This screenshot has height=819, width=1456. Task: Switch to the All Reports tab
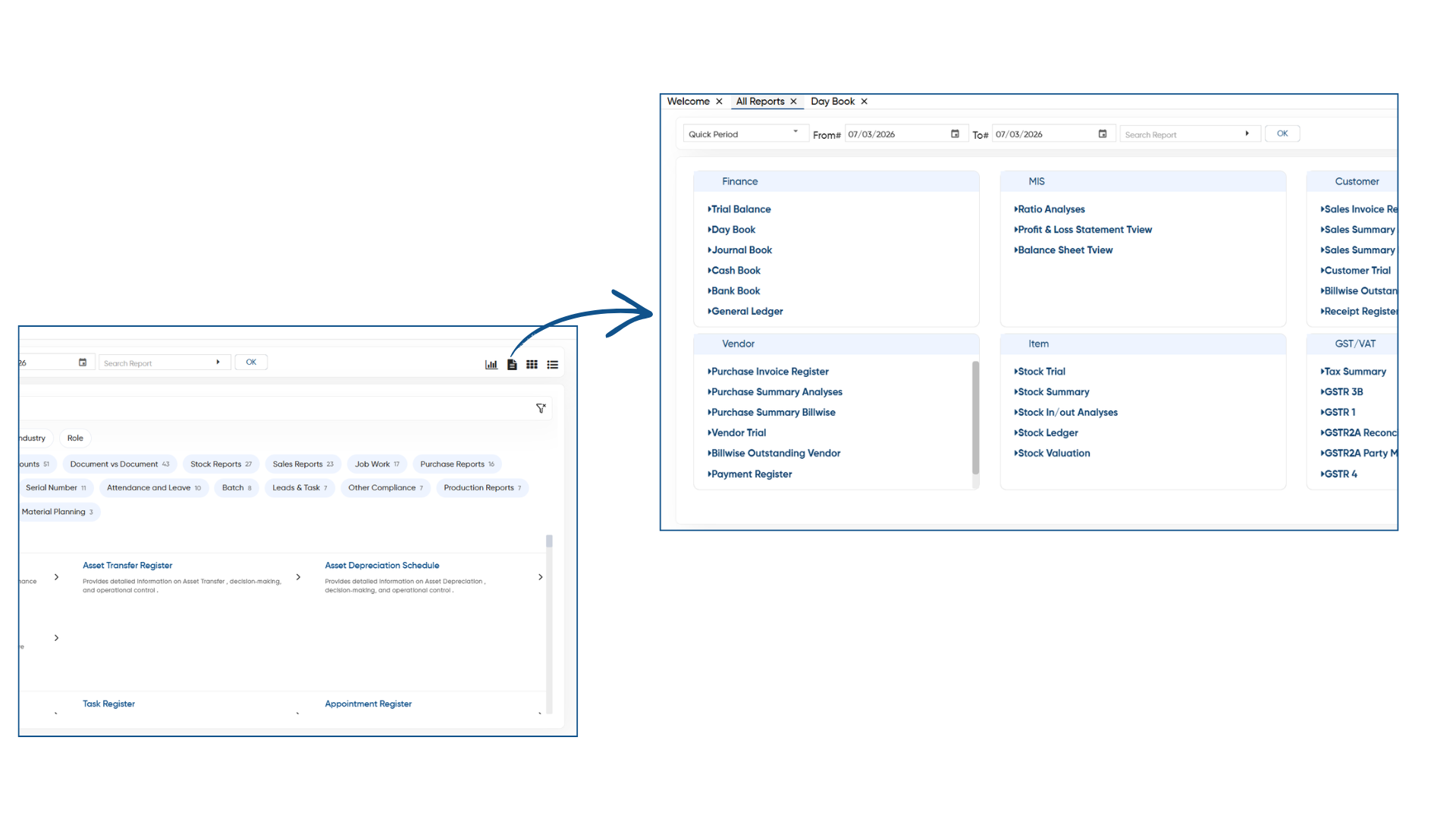(x=760, y=102)
